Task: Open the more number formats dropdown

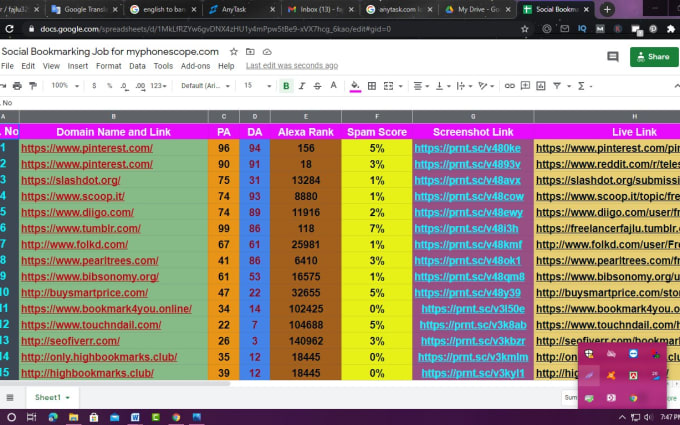Action: pyautogui.click(x=158, y=86)
